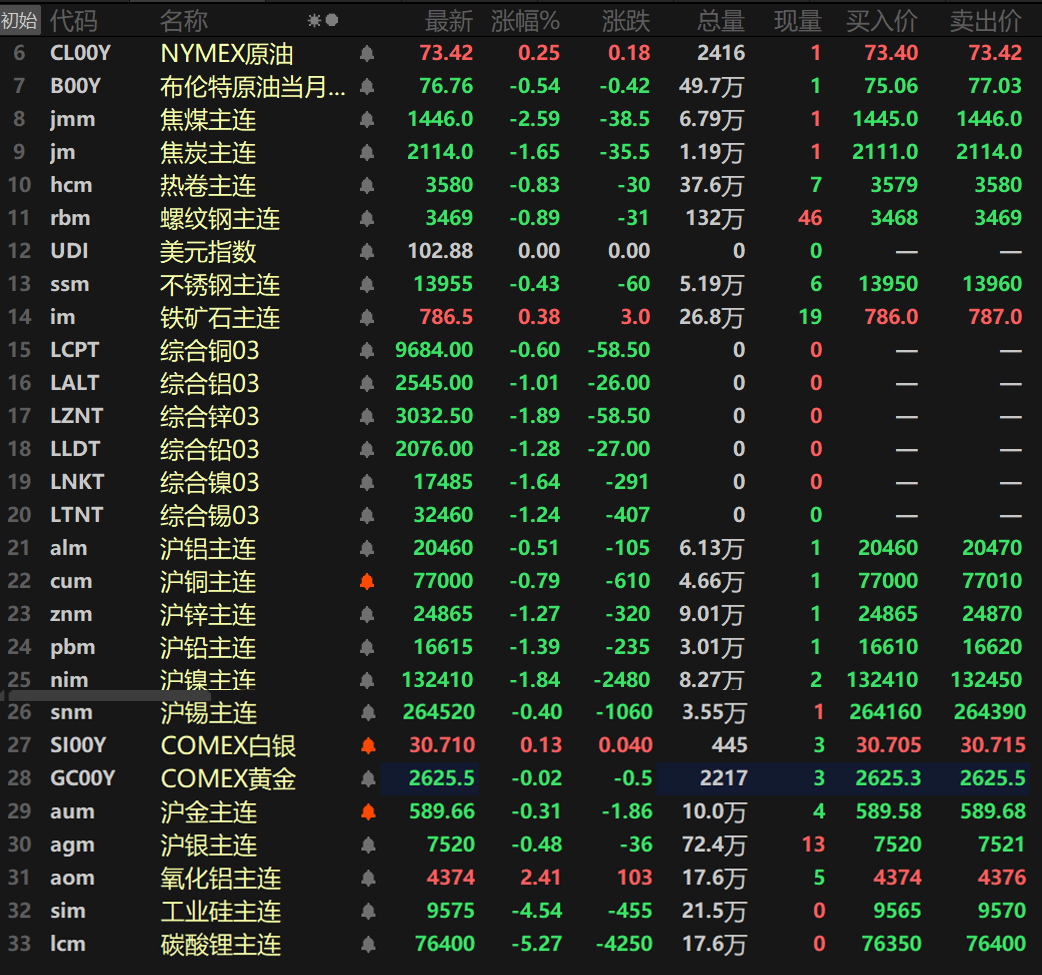Click the alarm bell for 沪锌主连
Screen dimensions: 1042x975
pos(366,614)
